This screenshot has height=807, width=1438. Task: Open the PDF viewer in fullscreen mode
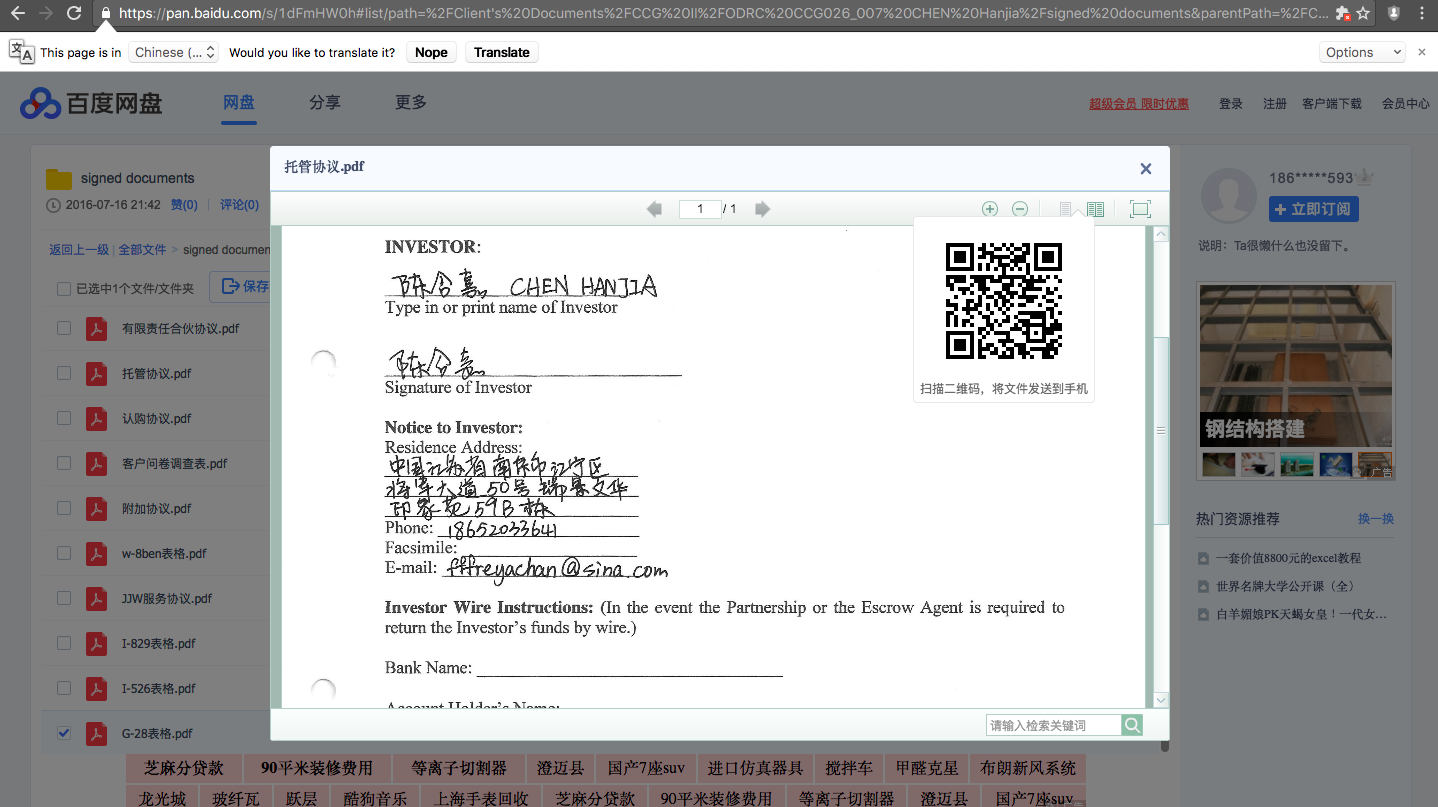point(1140,209)
